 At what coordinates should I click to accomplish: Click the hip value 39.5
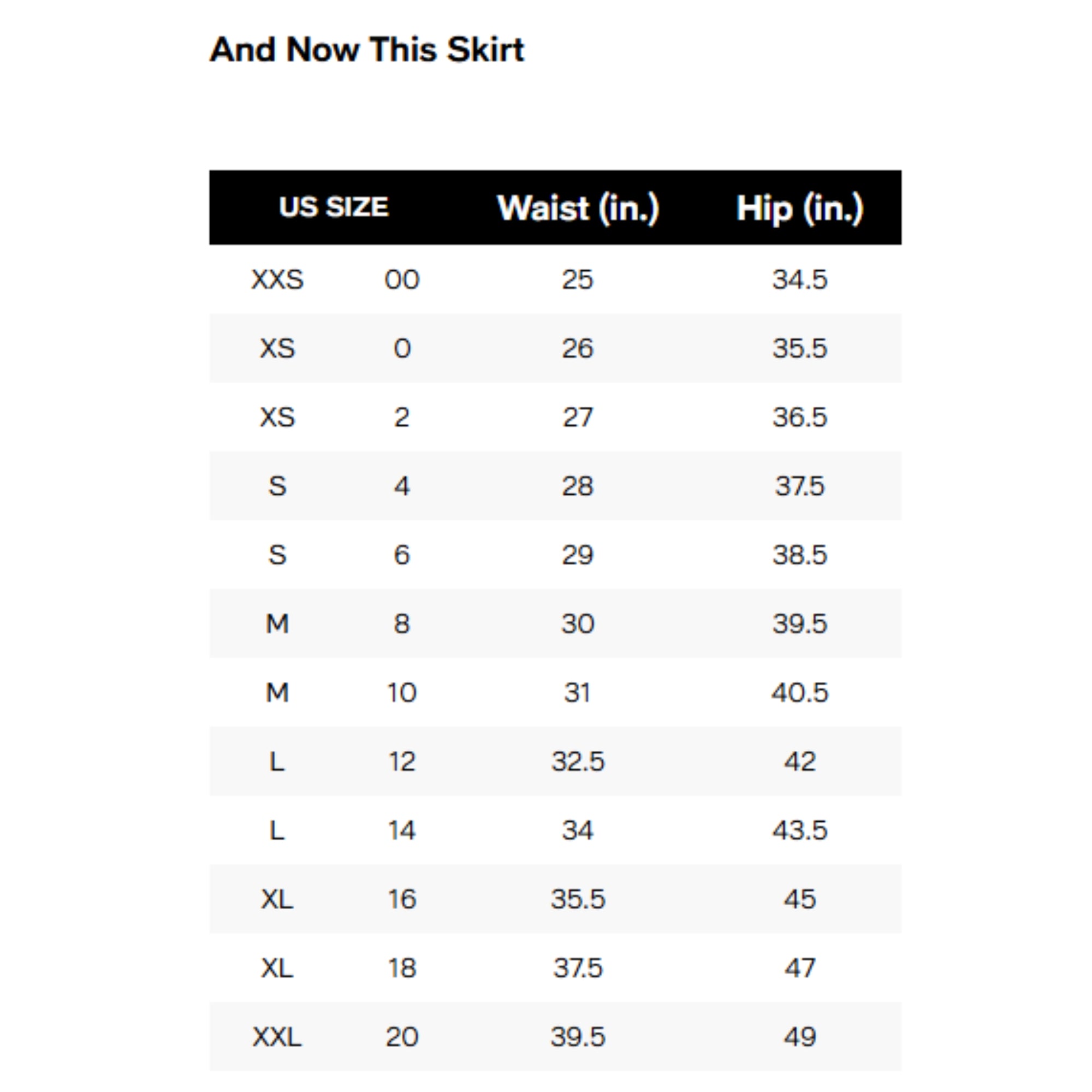coord(800,624)
